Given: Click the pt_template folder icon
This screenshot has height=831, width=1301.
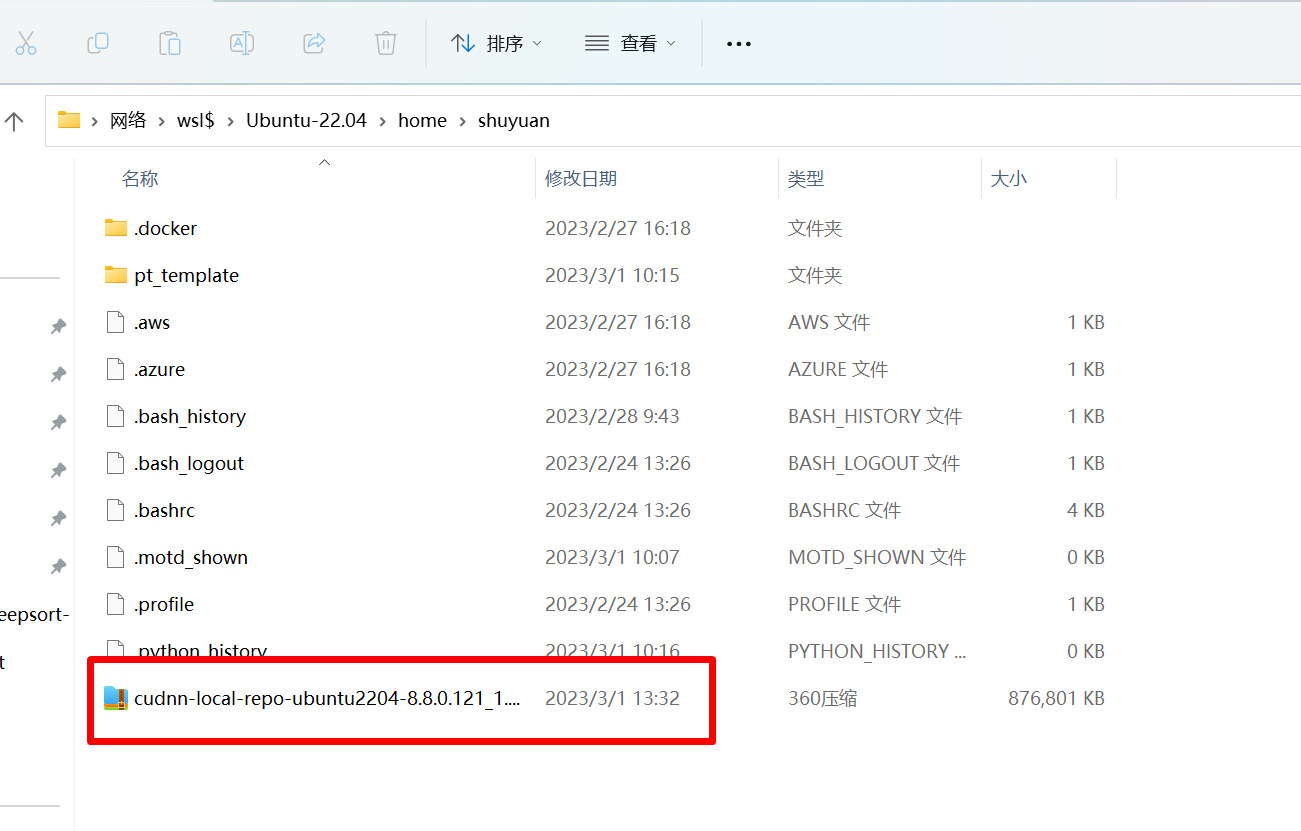Looking at the screenshot, I should tap(116, 274).
